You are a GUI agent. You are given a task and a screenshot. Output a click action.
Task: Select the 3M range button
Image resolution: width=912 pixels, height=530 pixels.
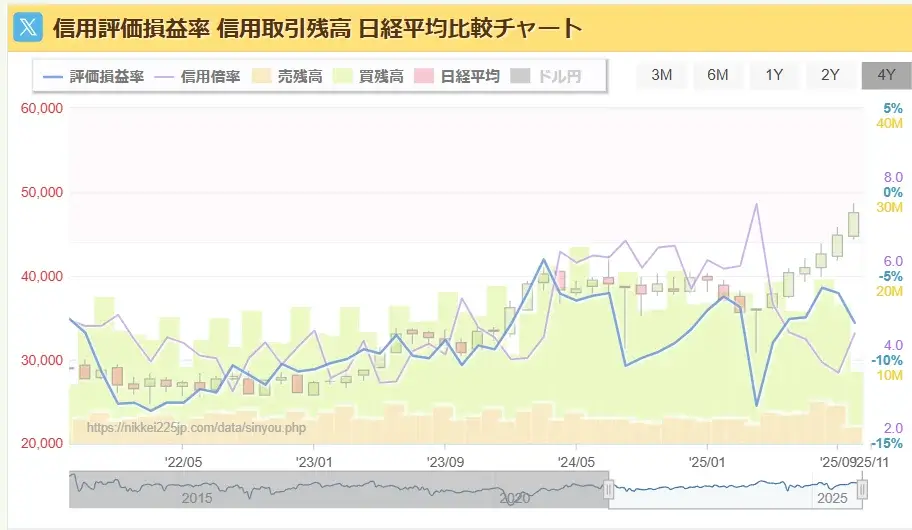pos(661,75)
